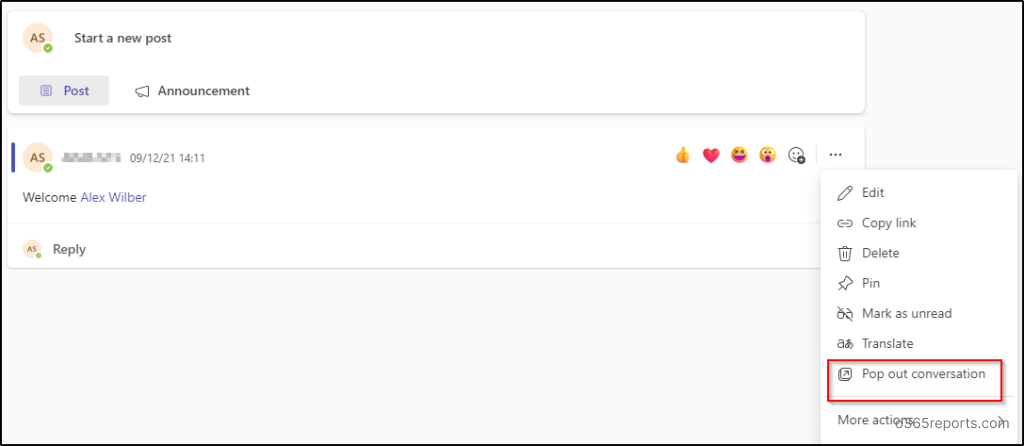1024x446 pixels.
Task: Expand the More actions submenu
Action: (919, 419)
